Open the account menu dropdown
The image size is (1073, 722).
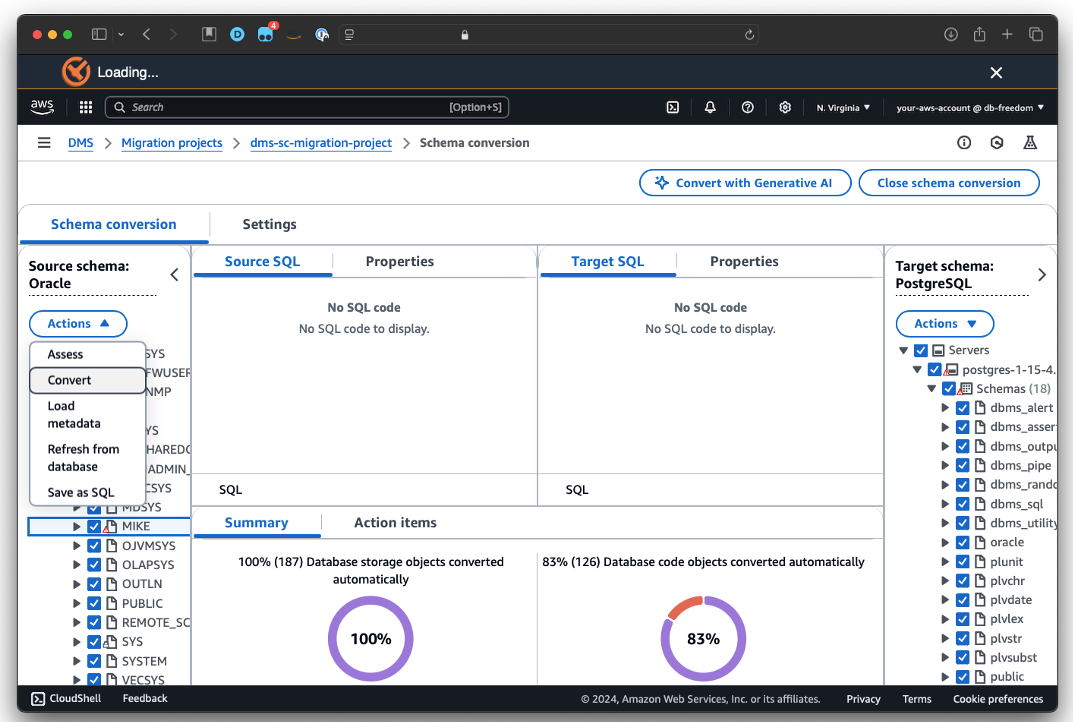pos(970,107)
